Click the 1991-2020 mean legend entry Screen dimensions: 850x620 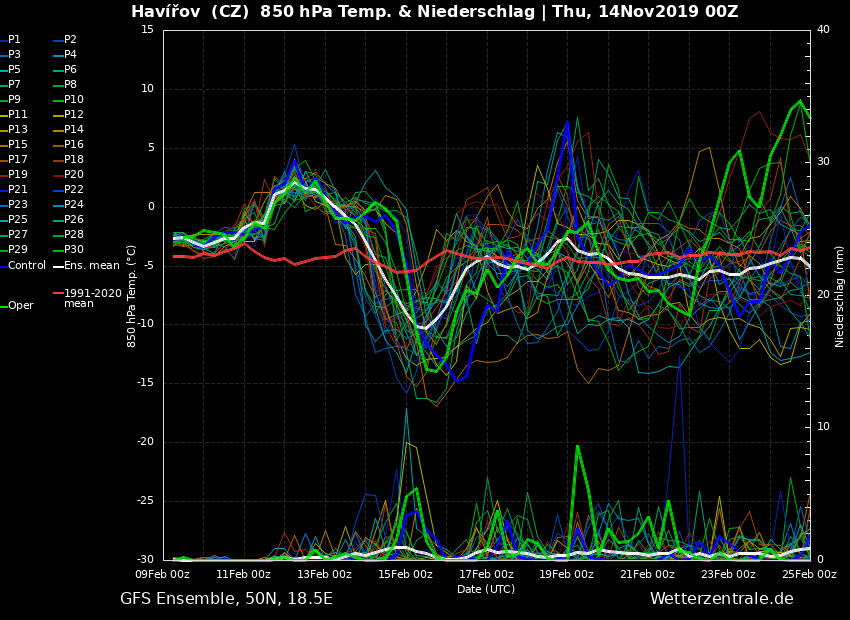point(92,298)
